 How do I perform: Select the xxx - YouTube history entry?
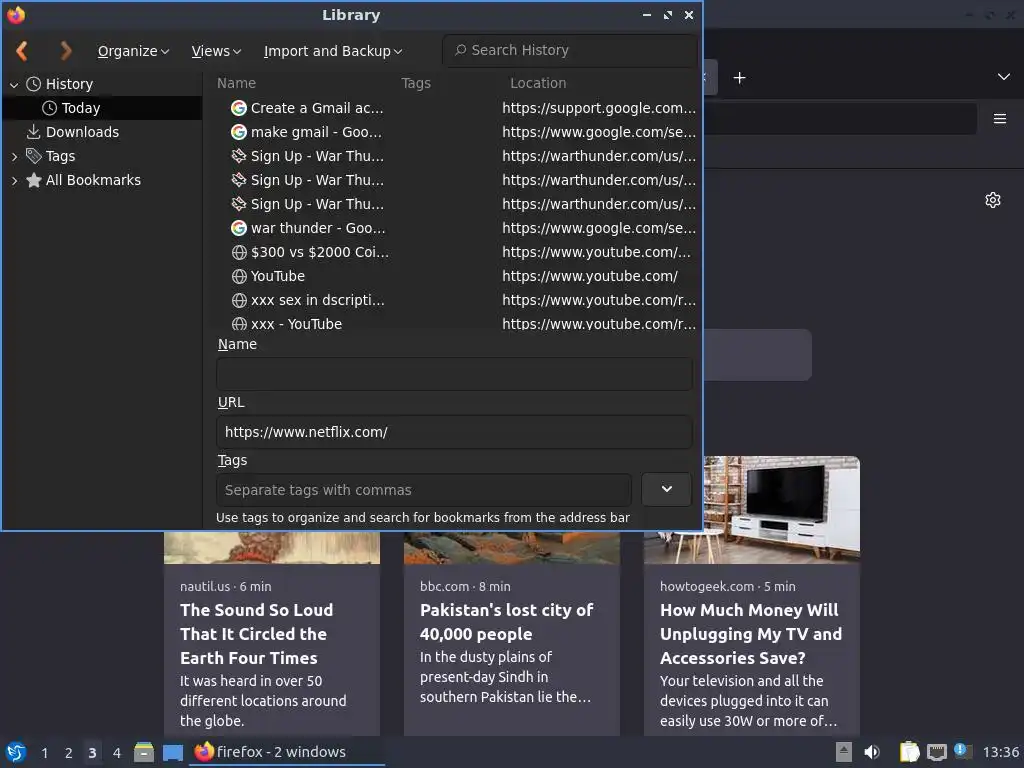pos(296,323)
